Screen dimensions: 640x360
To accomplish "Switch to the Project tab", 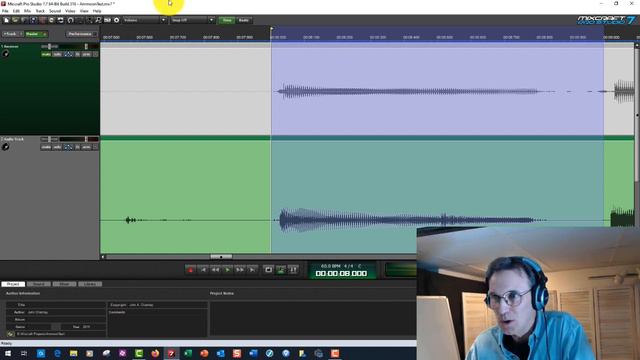I will 13,284.
